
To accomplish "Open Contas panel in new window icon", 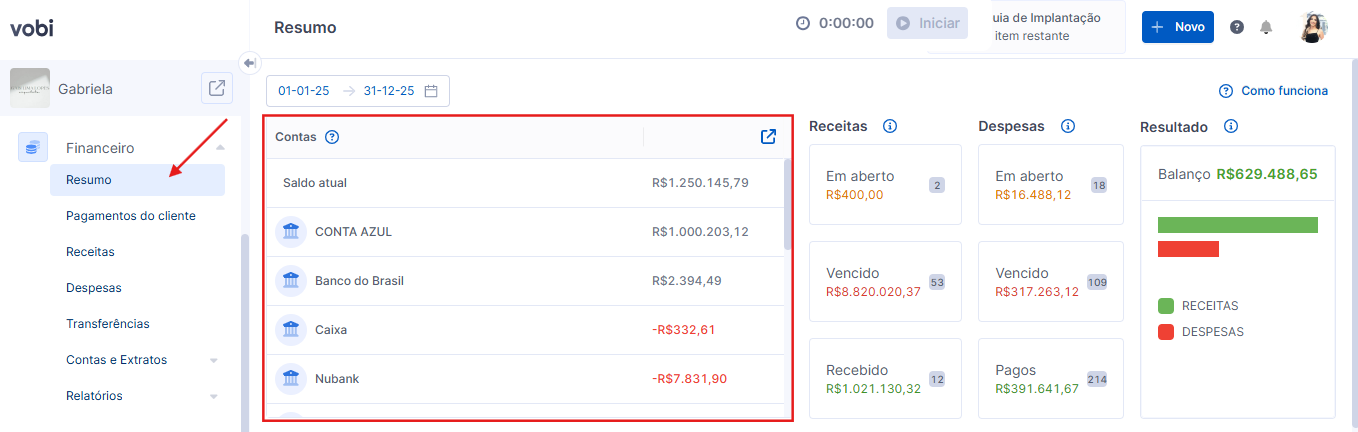I will pos(768,137).
